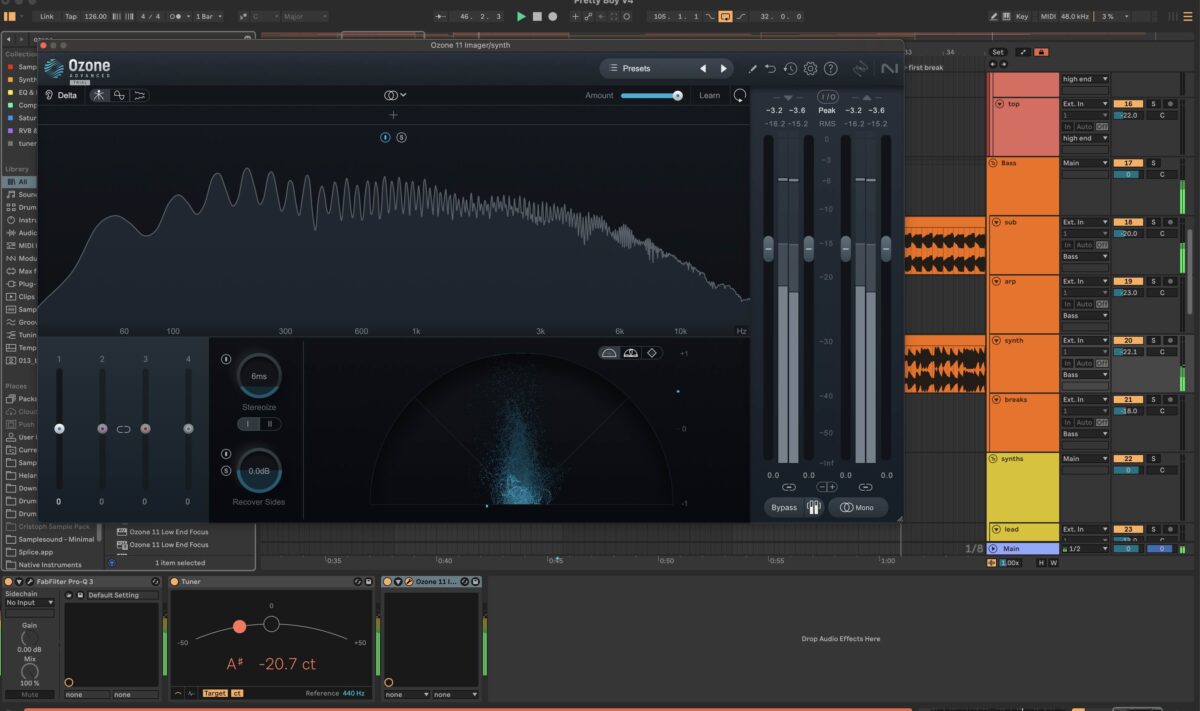Screen dimensions: 1200x711
Task: Click the Tap tempo button
Action: coord(70,17)
